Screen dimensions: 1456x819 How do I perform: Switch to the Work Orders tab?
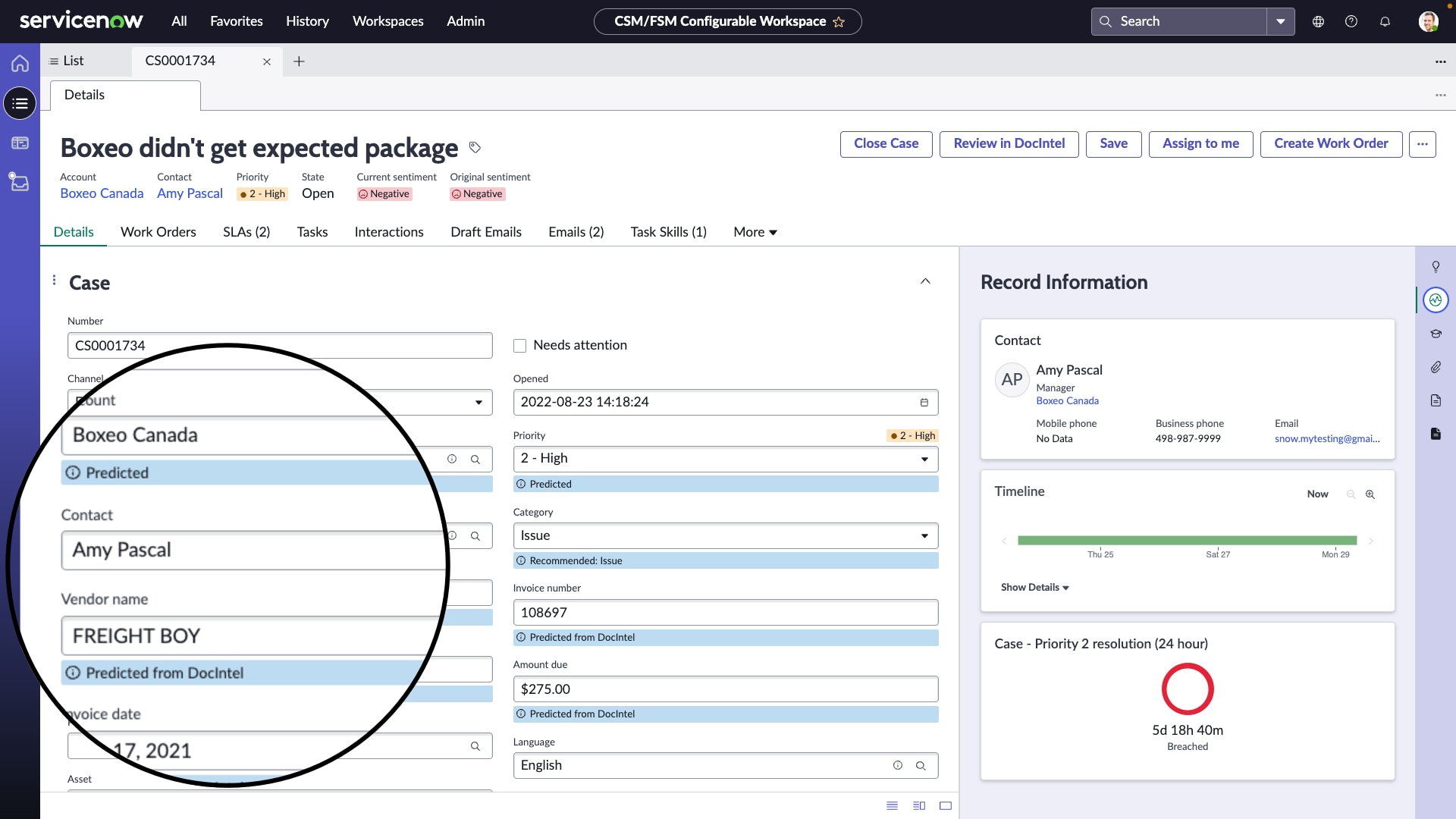point(158,232)
